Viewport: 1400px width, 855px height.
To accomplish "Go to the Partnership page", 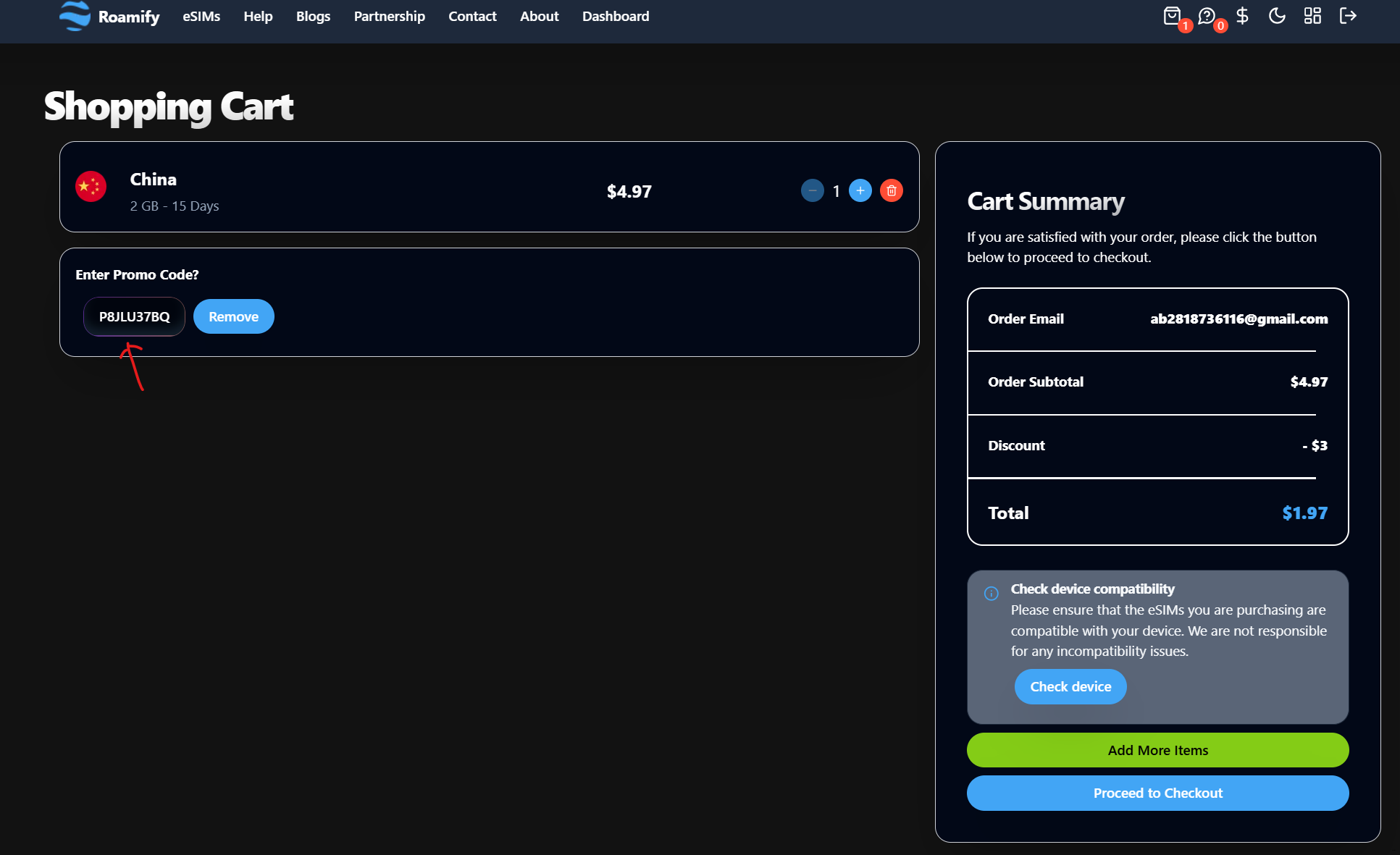I will [389, 16].
